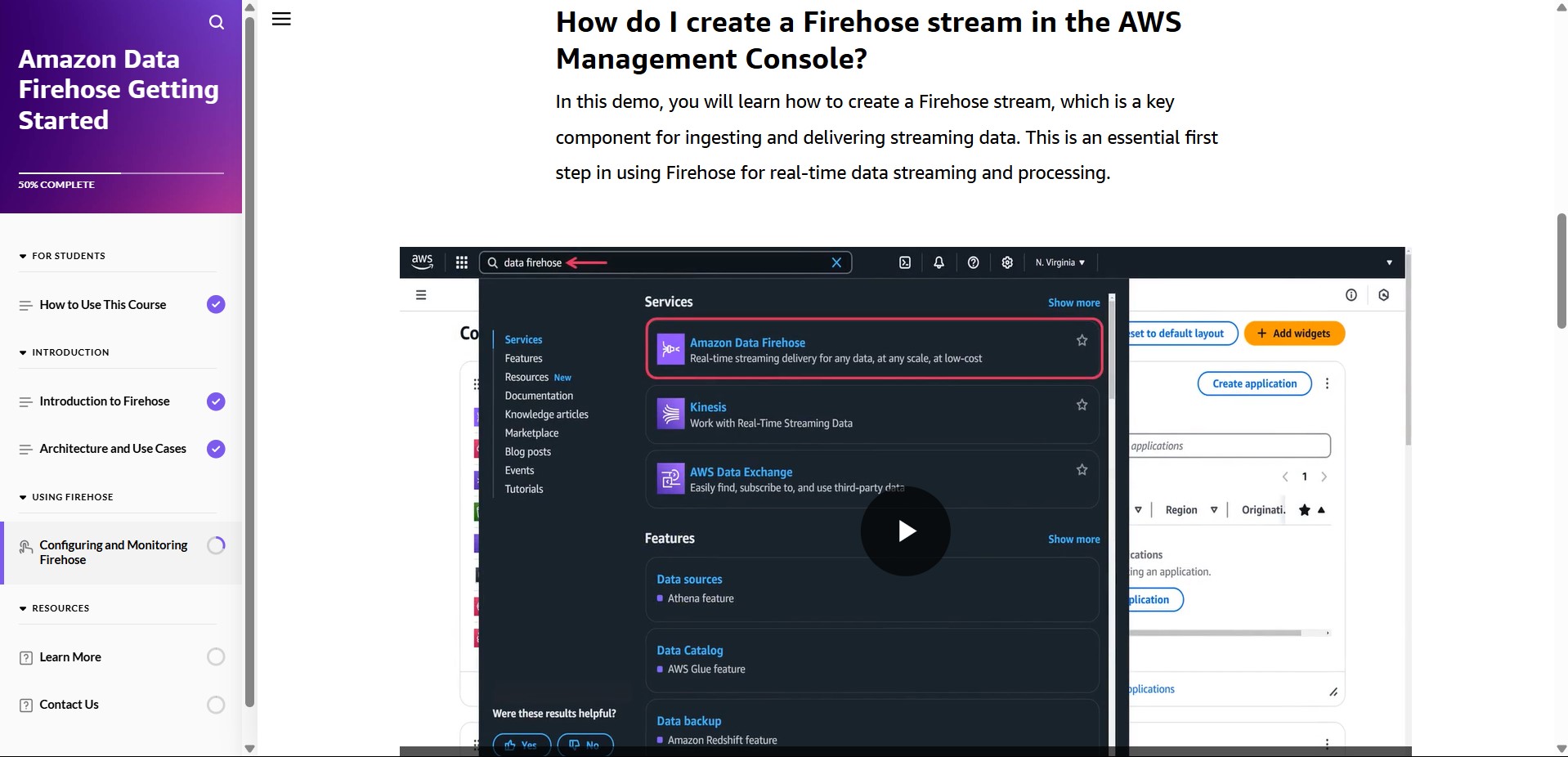Click the Create application button
Image resolution: width=1568 pixels, height=757 pixels.
pos(1254,383)
